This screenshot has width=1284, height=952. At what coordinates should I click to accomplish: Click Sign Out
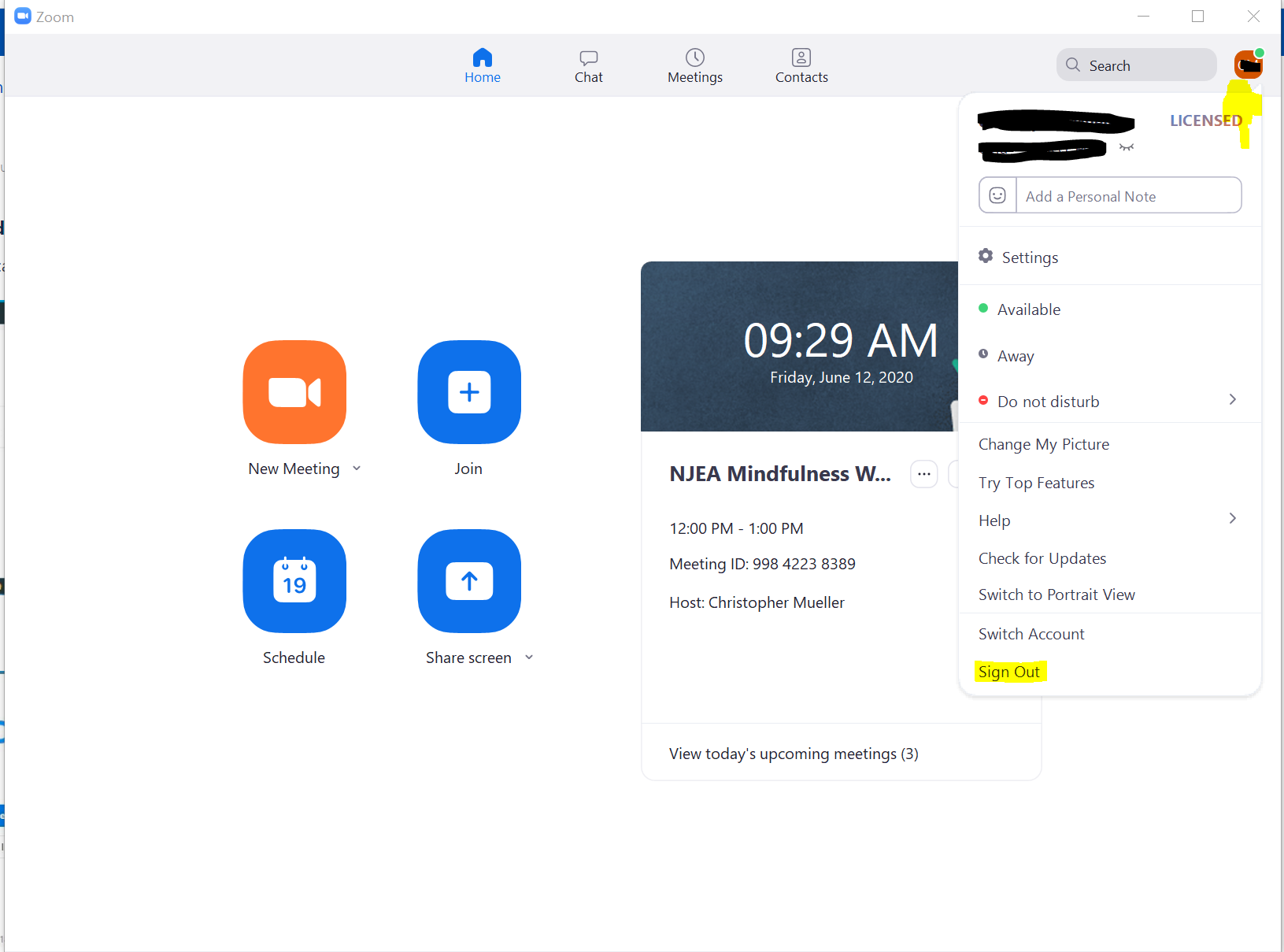pyautogui.click(x=1009, y=672)
